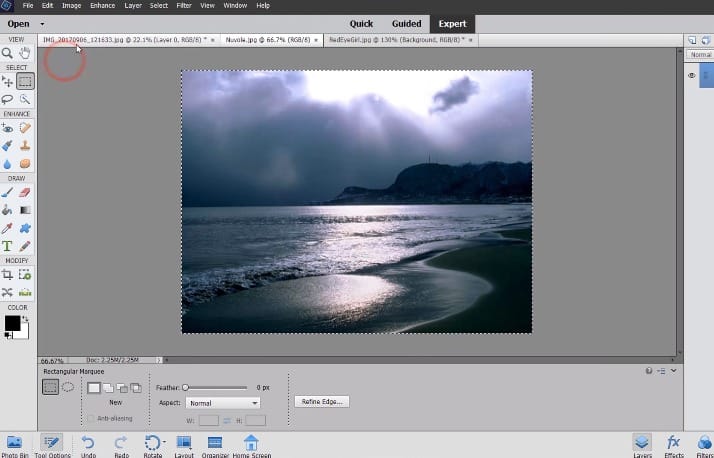
Task: Go to Home Screen
Action: pyautogui.click(x=251, y=446)
